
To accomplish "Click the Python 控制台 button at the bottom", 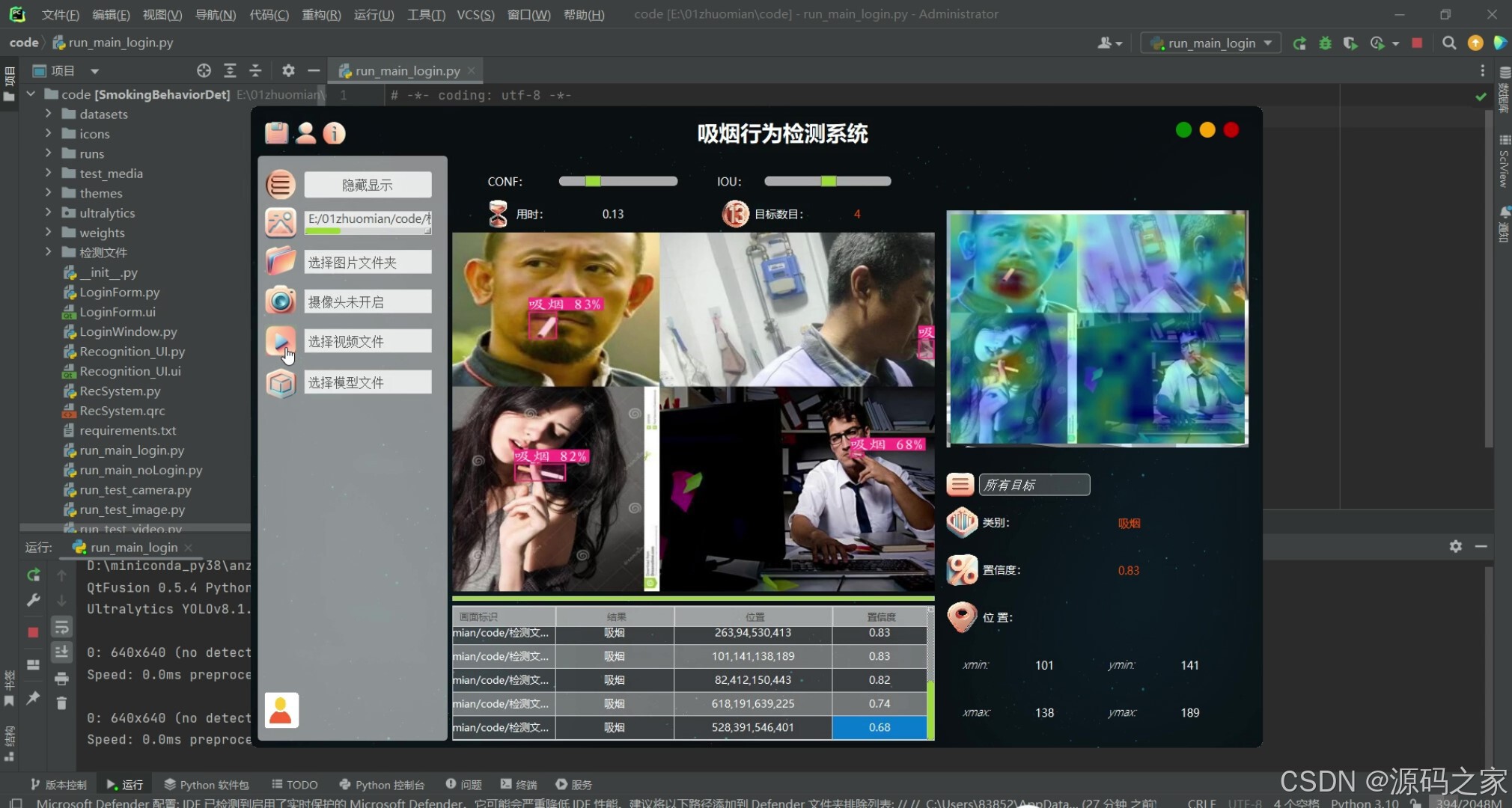I will (382, 784).
